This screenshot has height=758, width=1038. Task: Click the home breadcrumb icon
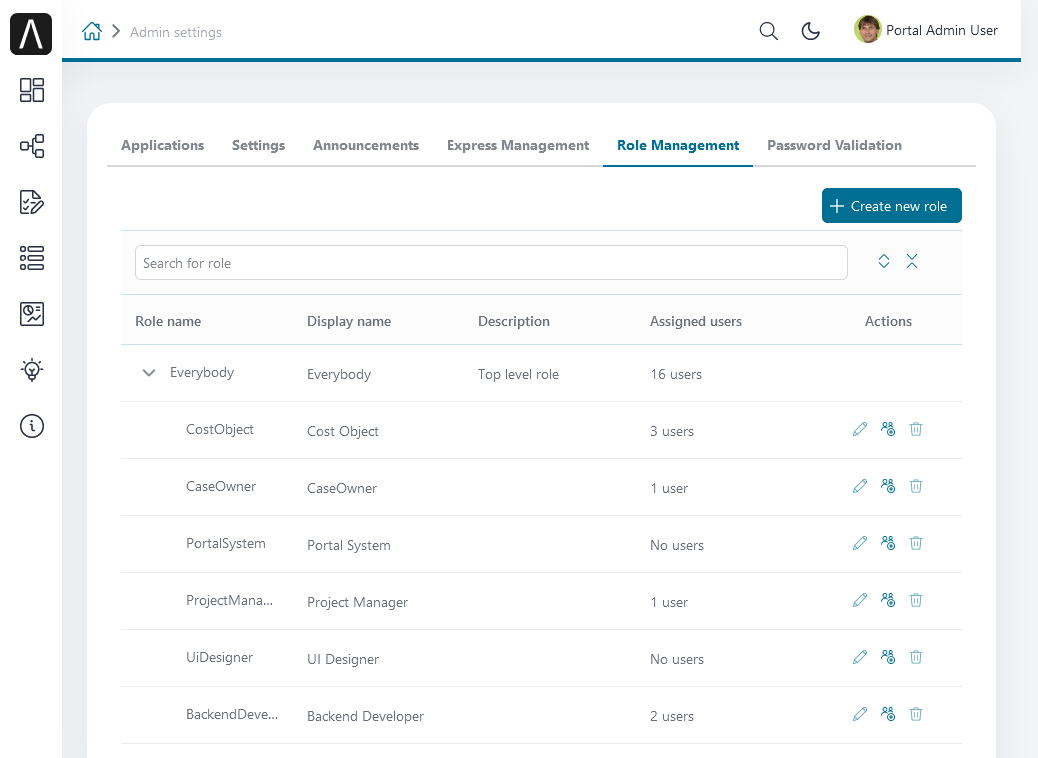point(92,31)
